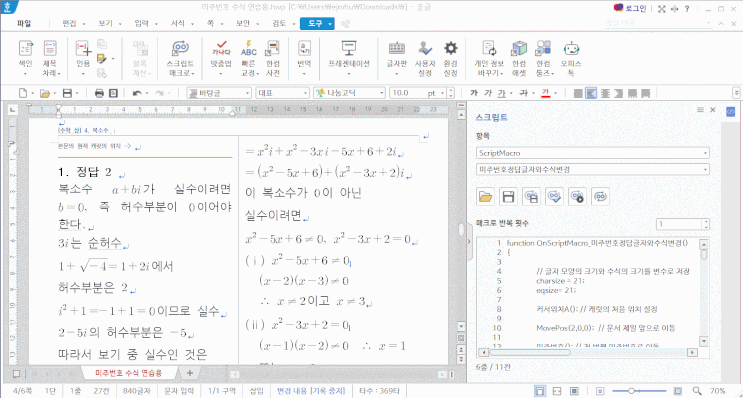Open the font color 가 dropdown arrow
The width and height of the screenshot is (743, 398).
click(556, 93)
